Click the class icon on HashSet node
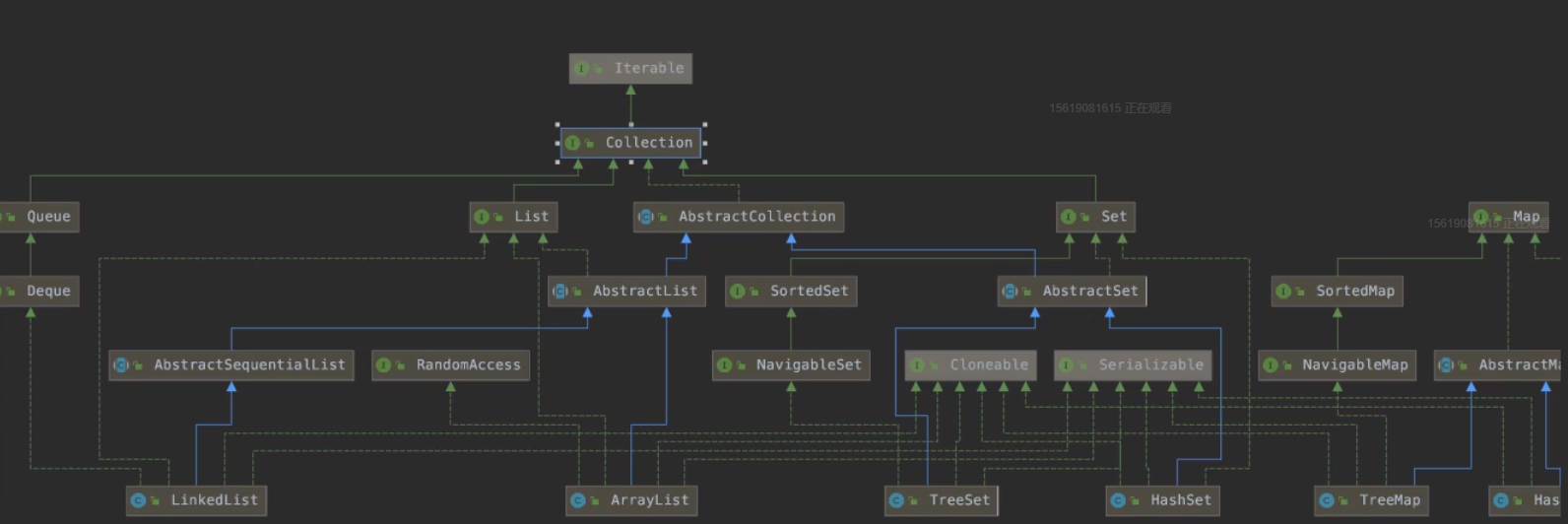1568x524 pixels. (x=1118, y=500)
